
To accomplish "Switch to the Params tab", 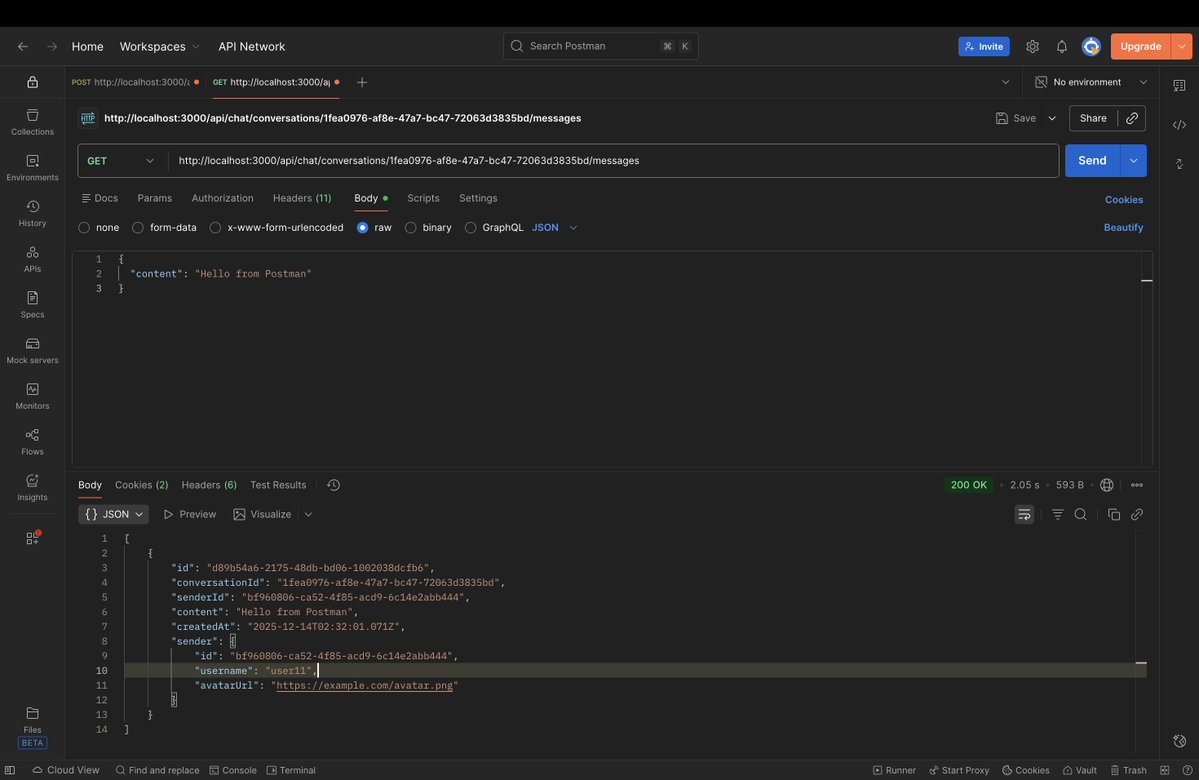I will pyautogui.click(x=154, y=198).
